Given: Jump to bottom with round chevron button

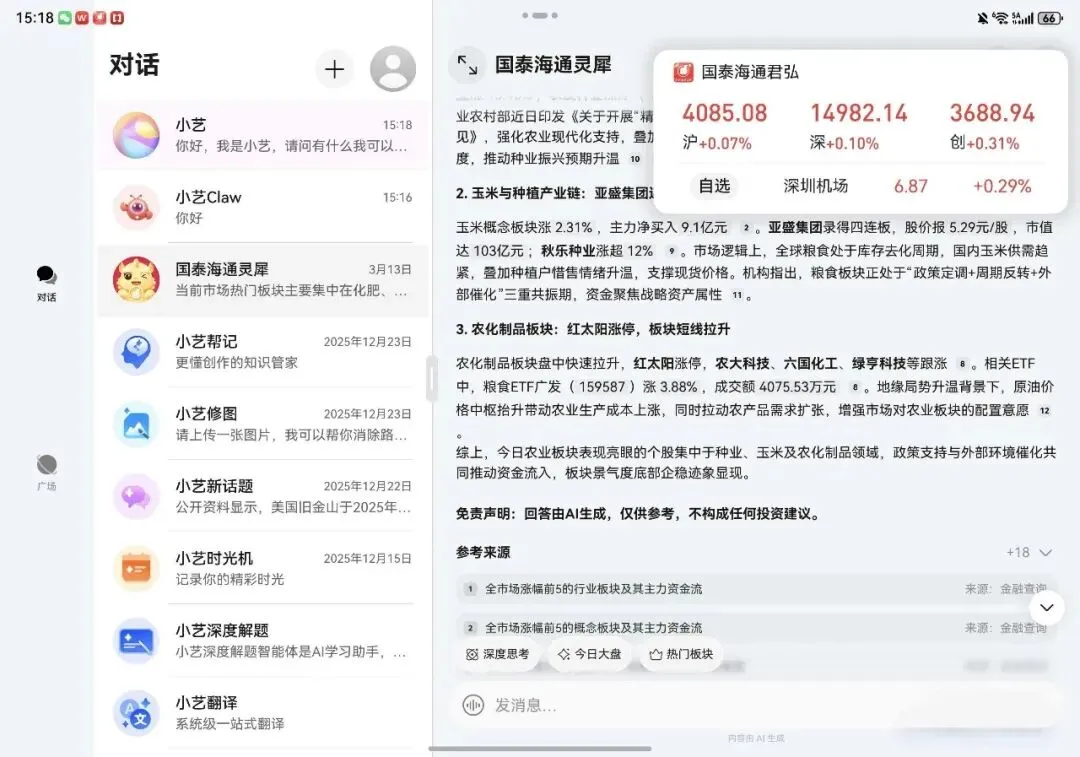Looking at the screenshot, I should click(x=1047, y=607).
